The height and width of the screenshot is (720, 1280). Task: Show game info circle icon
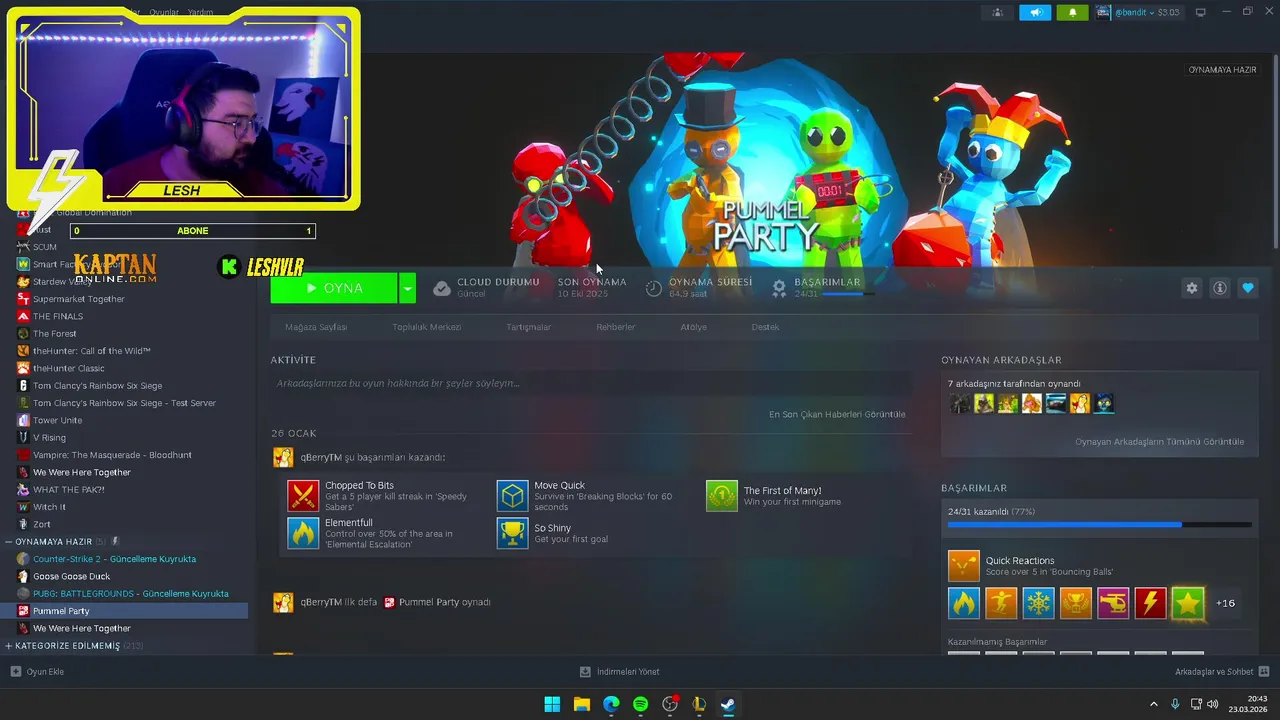click(x=1220, y=288)
